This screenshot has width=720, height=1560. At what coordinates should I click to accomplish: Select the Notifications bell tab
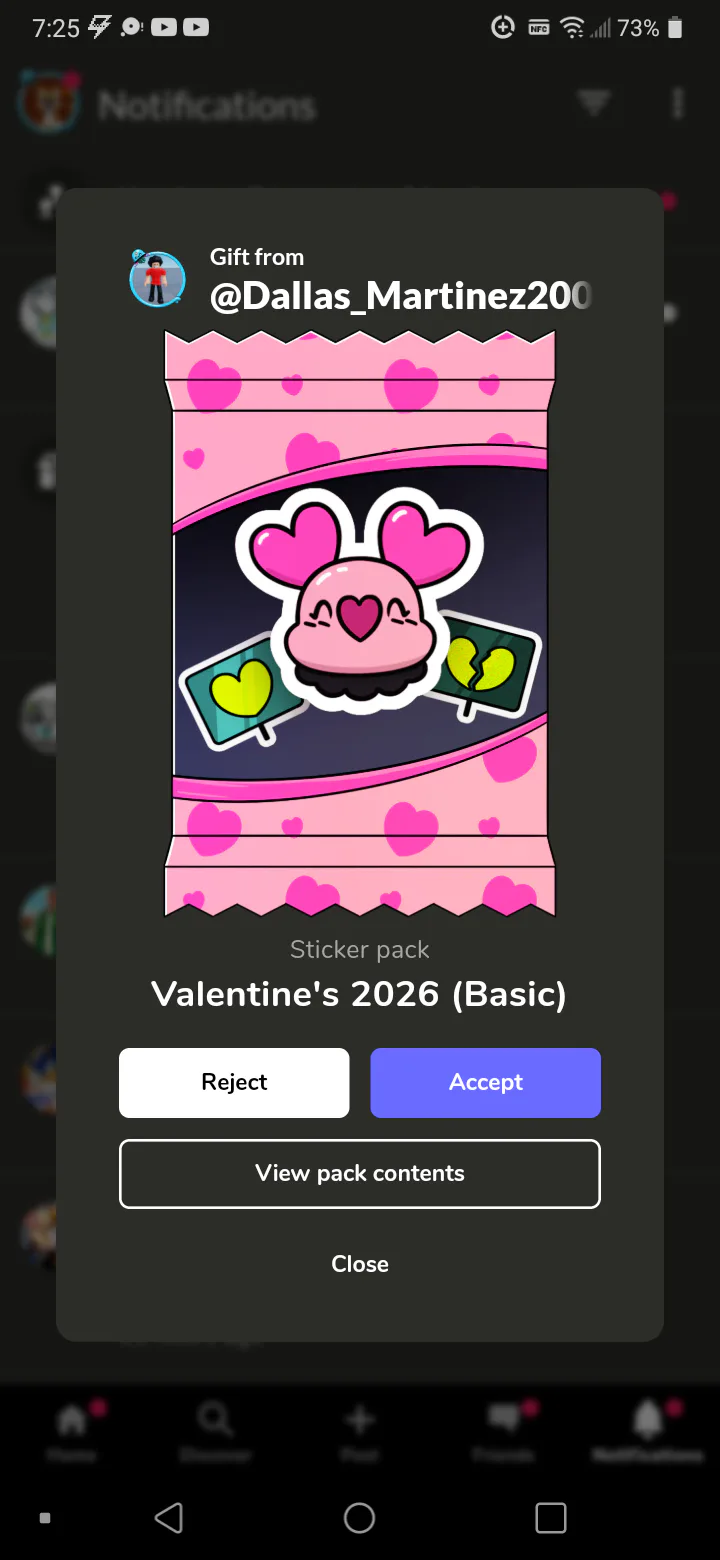click(x=648, y=1431)
